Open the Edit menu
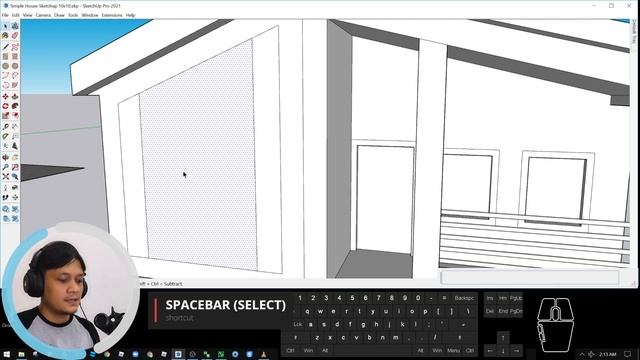 [16, 15]
